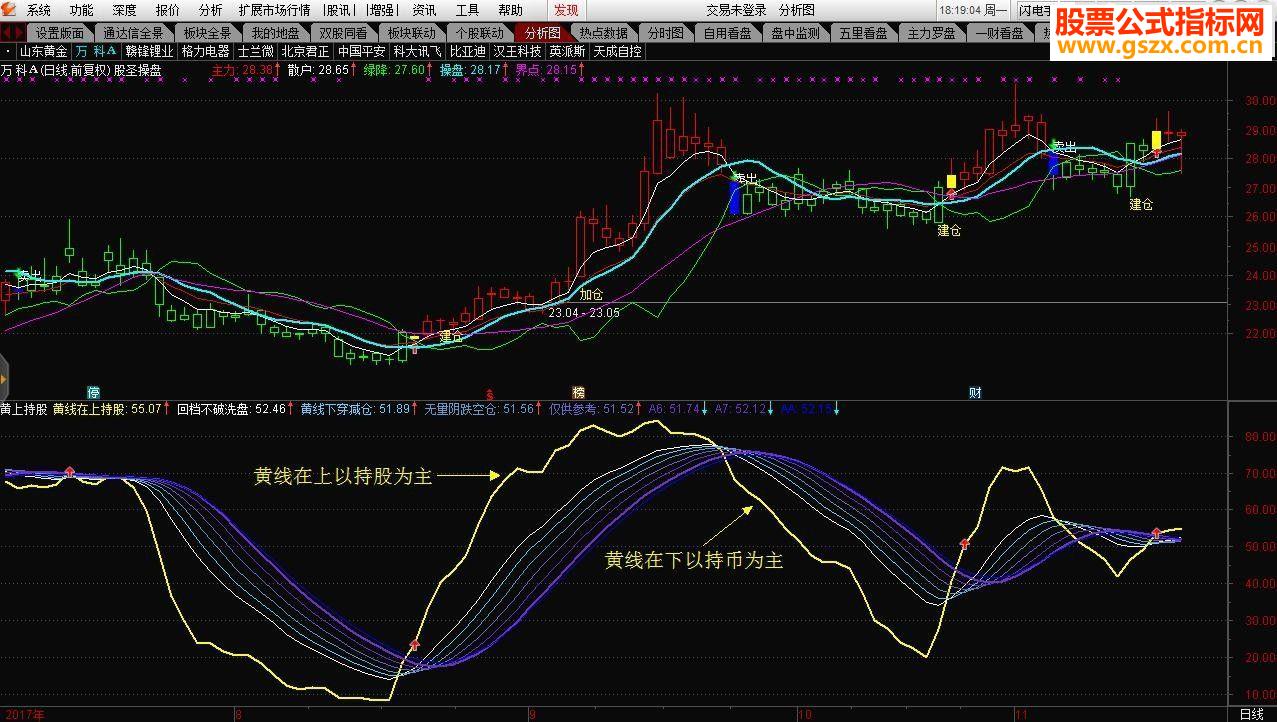1277x722 pixels.
Task: Open the 资讯 menu
Action: [x=424, y=10]
